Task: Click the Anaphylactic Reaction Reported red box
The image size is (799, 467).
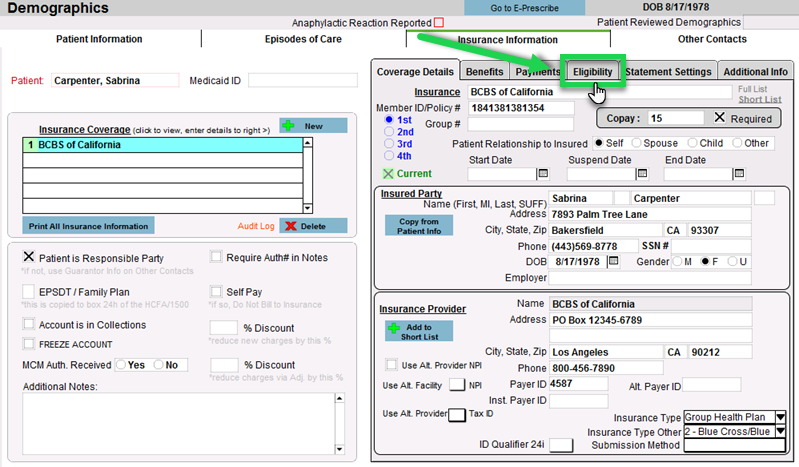Action: pos(438,22)
